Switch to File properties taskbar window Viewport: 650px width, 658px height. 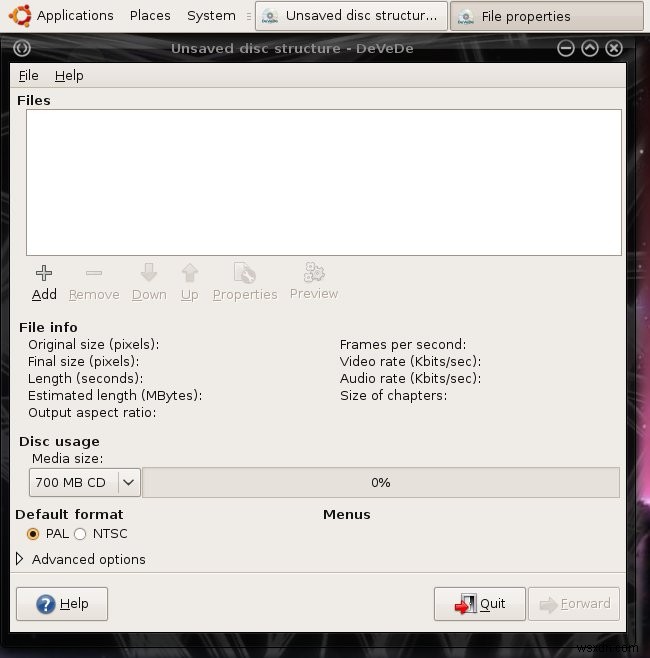tap(547, 16)
